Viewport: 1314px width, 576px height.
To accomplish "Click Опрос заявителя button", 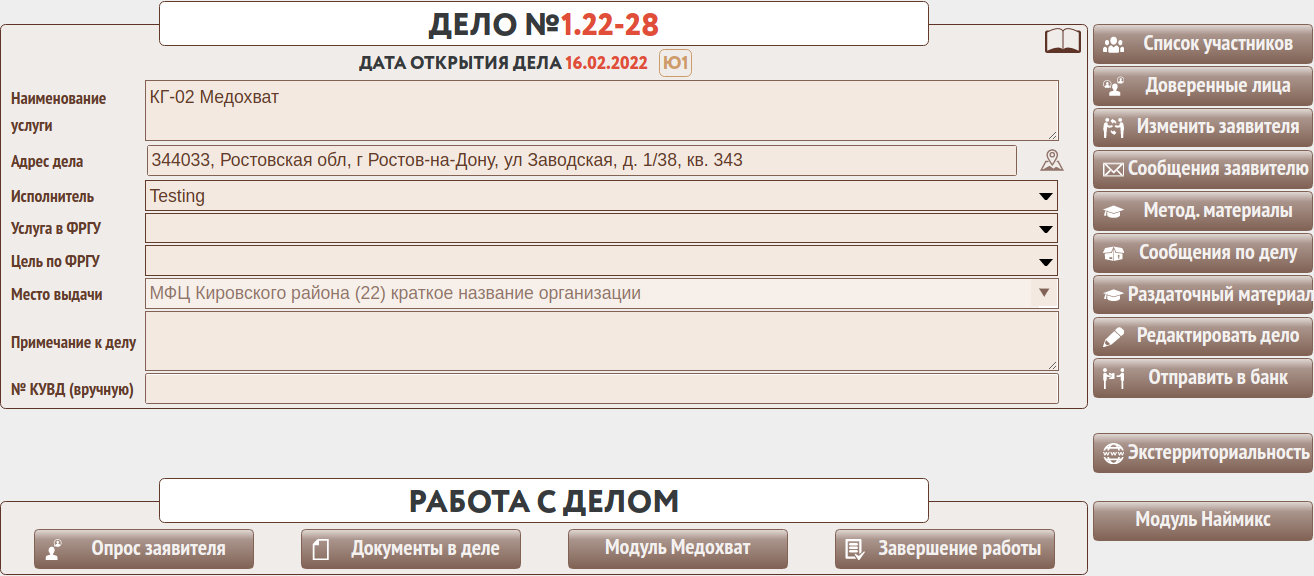I will pyautogui.click(x=144, y=549).
